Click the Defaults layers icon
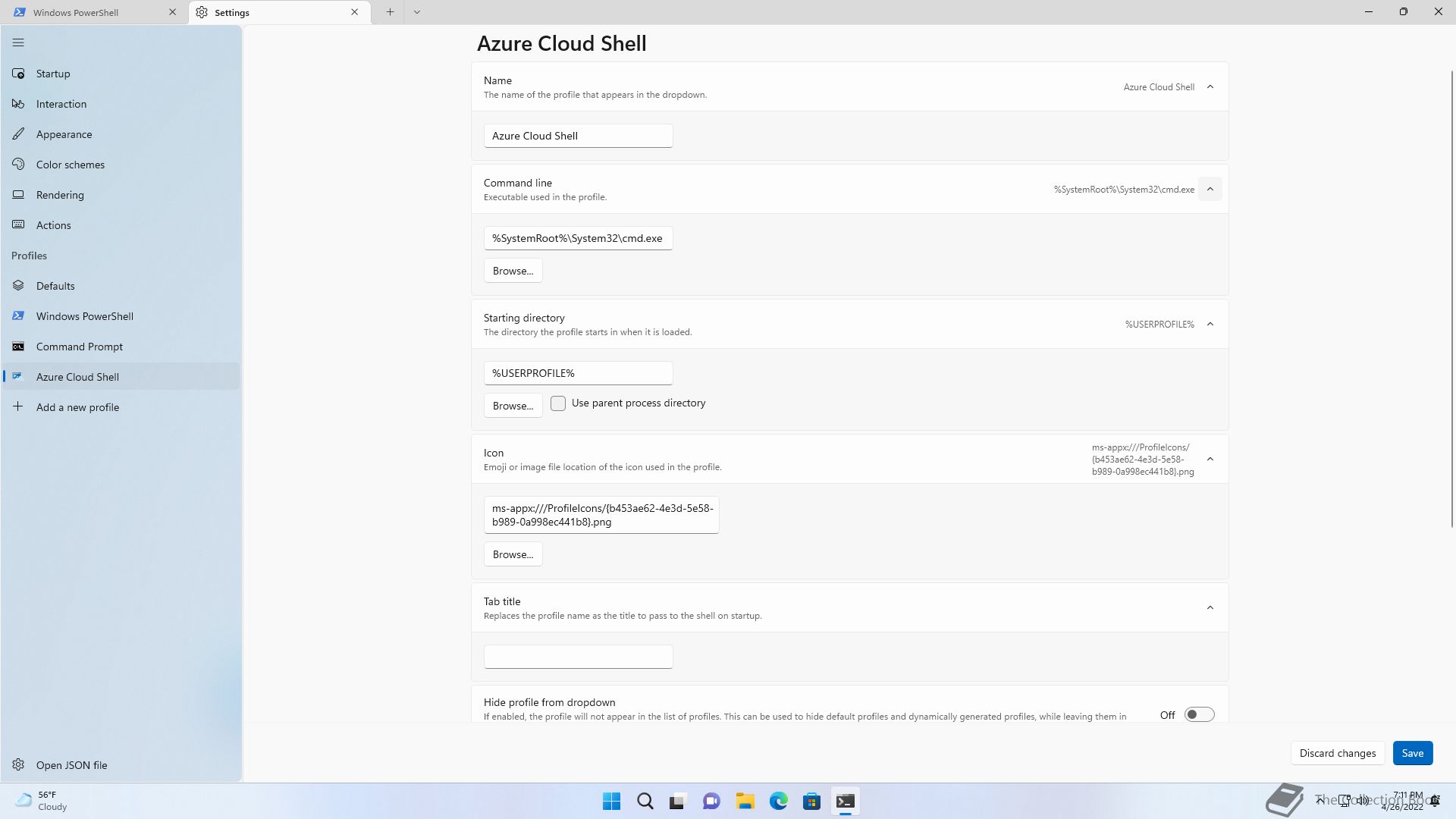 coord(18,286)
